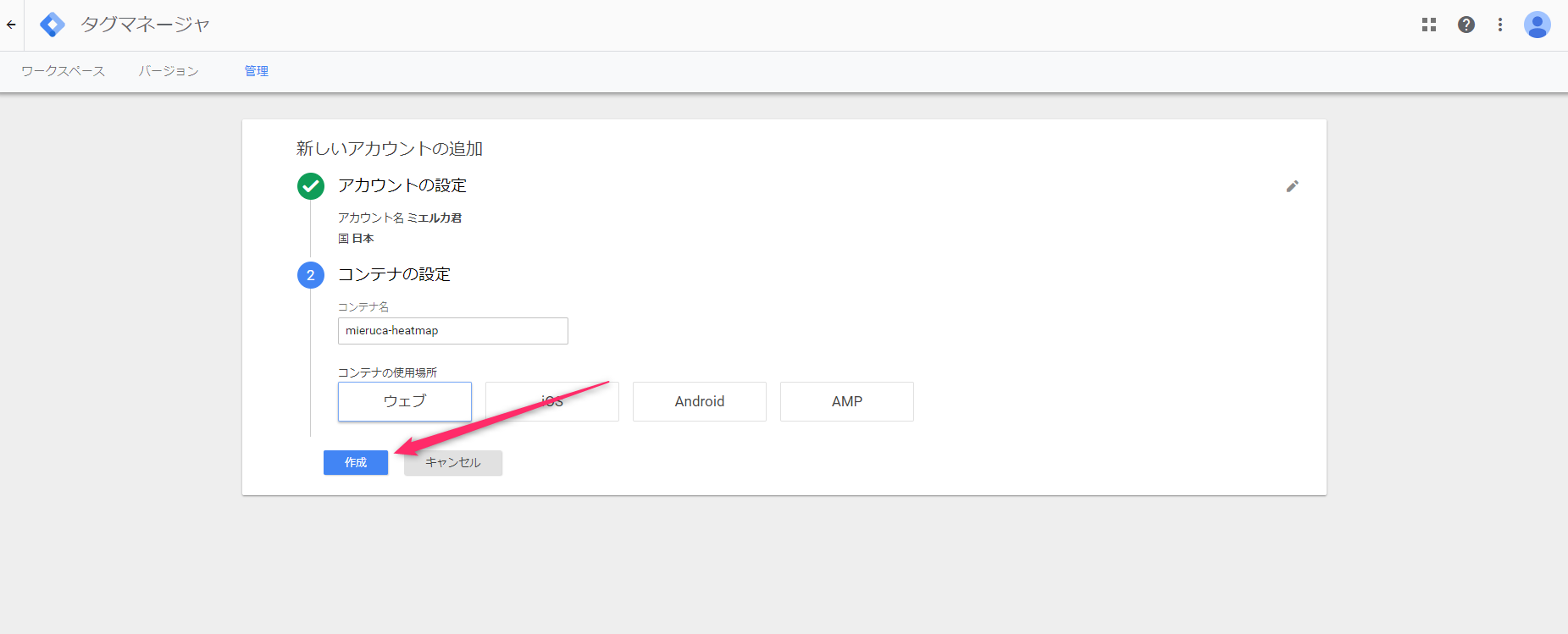The height and width of the screenshot is (634, 1568).
Task: Click the コンテナの設定 heading
Action: pos(395,274)
